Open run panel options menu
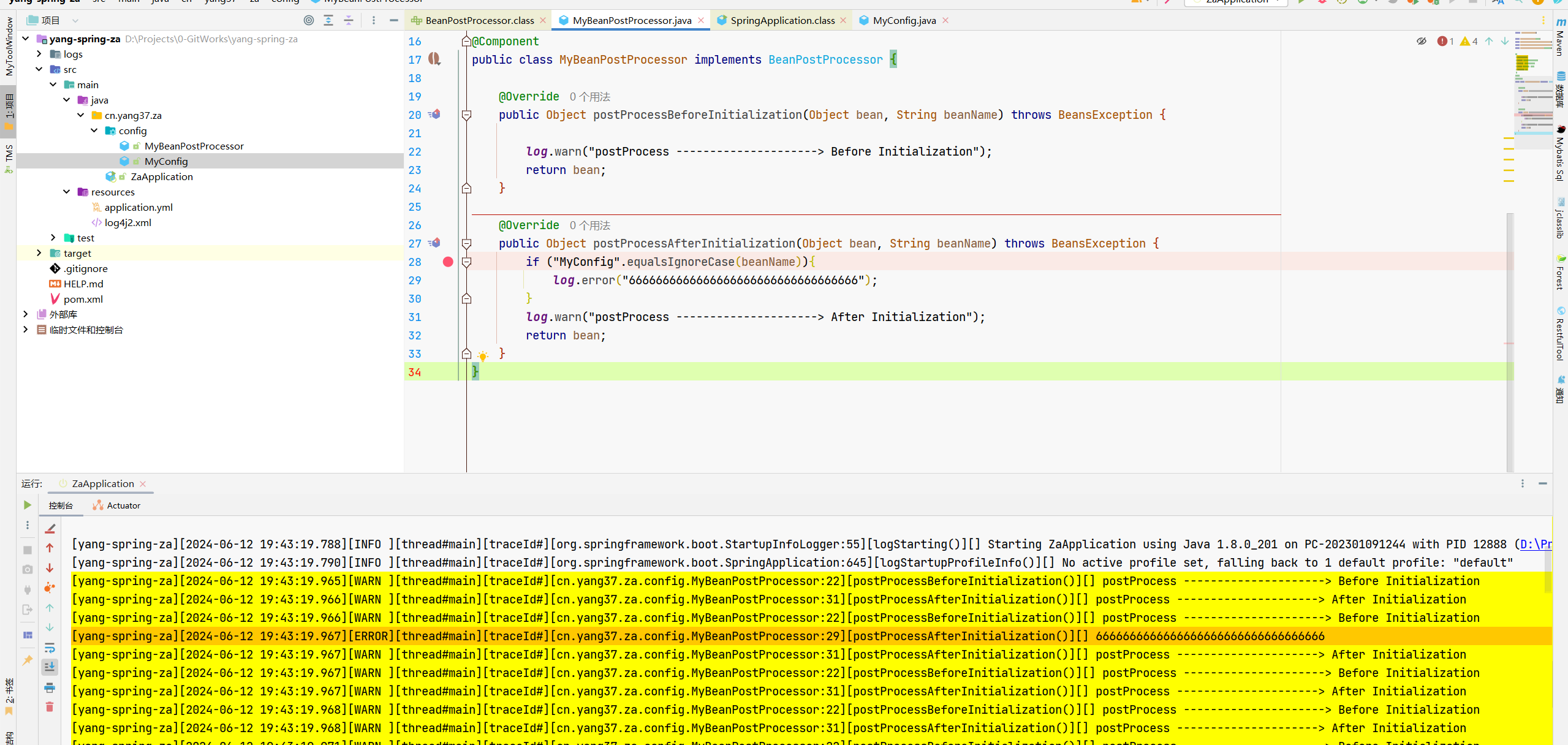Screen dimensions: 1568x745 tap(1523, 483)
